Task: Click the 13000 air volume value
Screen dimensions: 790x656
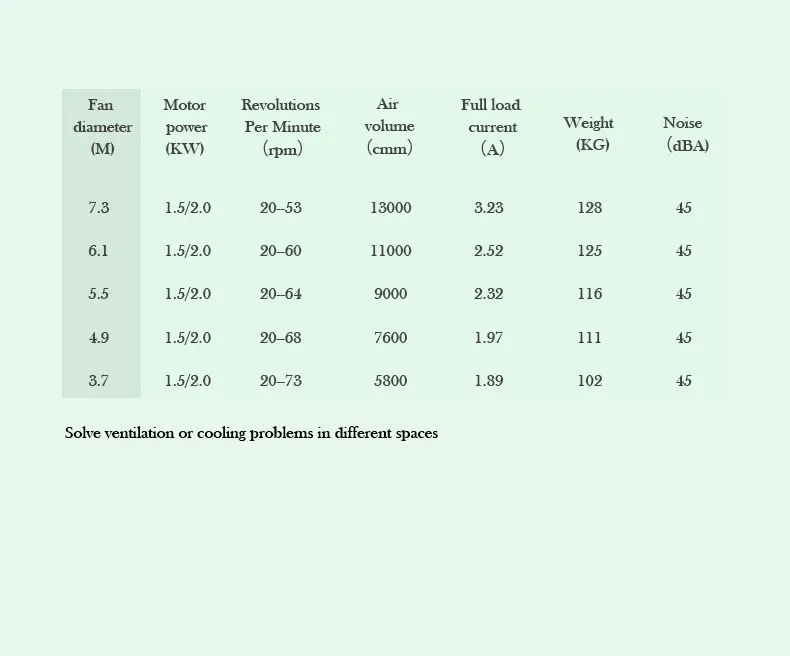Action: tap(390, 208)
